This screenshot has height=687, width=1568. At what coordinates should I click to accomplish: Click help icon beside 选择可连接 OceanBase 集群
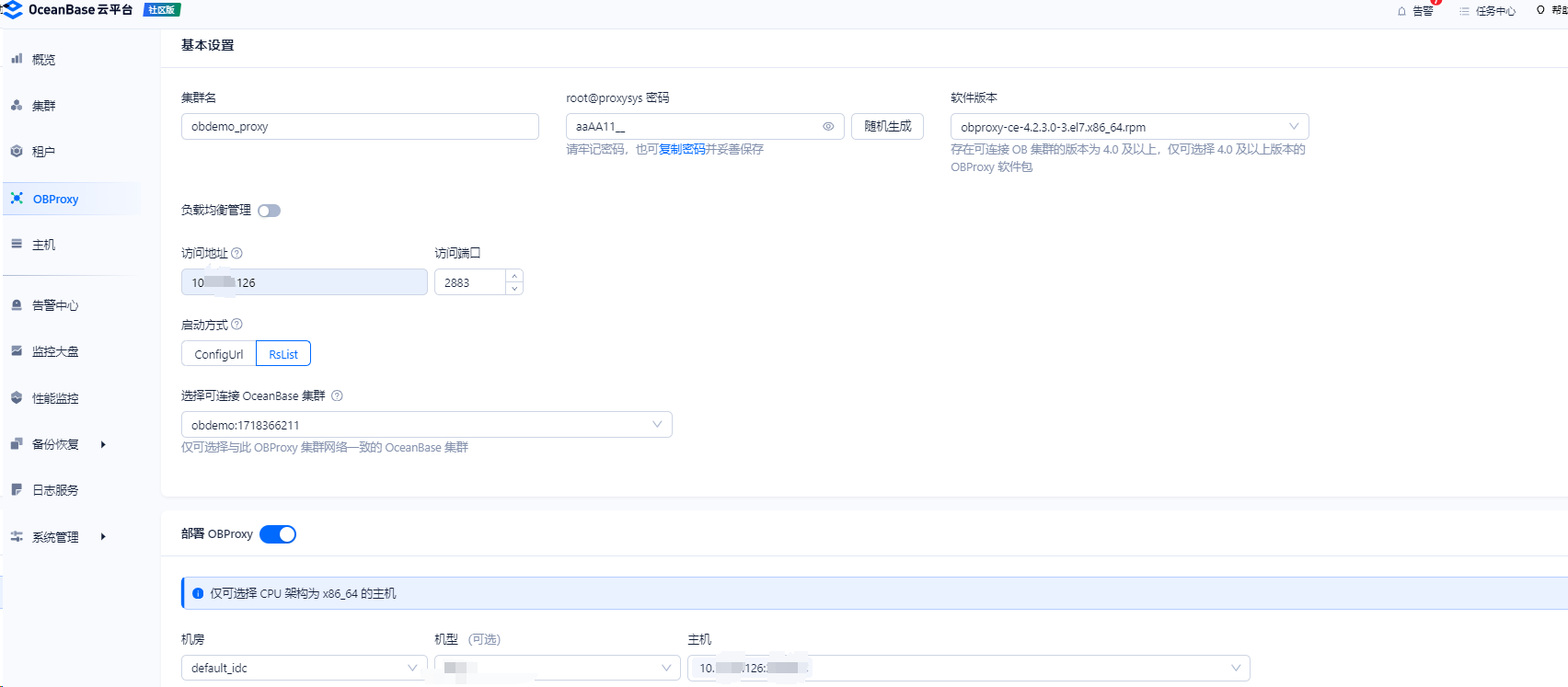pyautogui.click(x=337, y=395)
